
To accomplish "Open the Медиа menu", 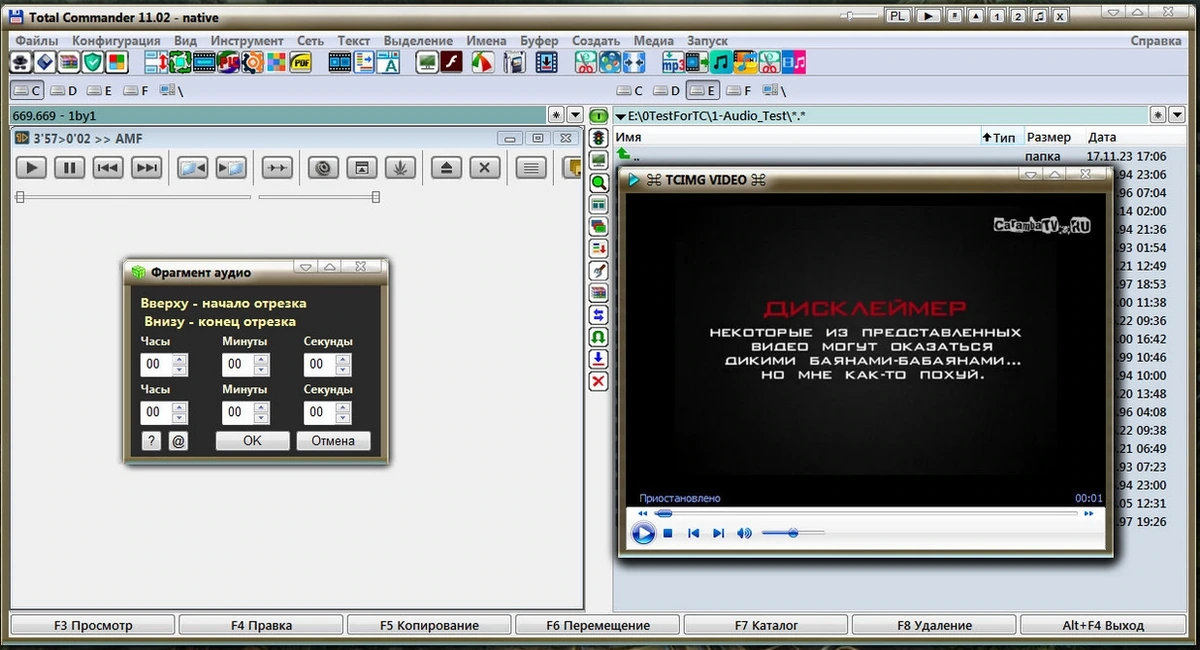I will (x=654, y=41).
